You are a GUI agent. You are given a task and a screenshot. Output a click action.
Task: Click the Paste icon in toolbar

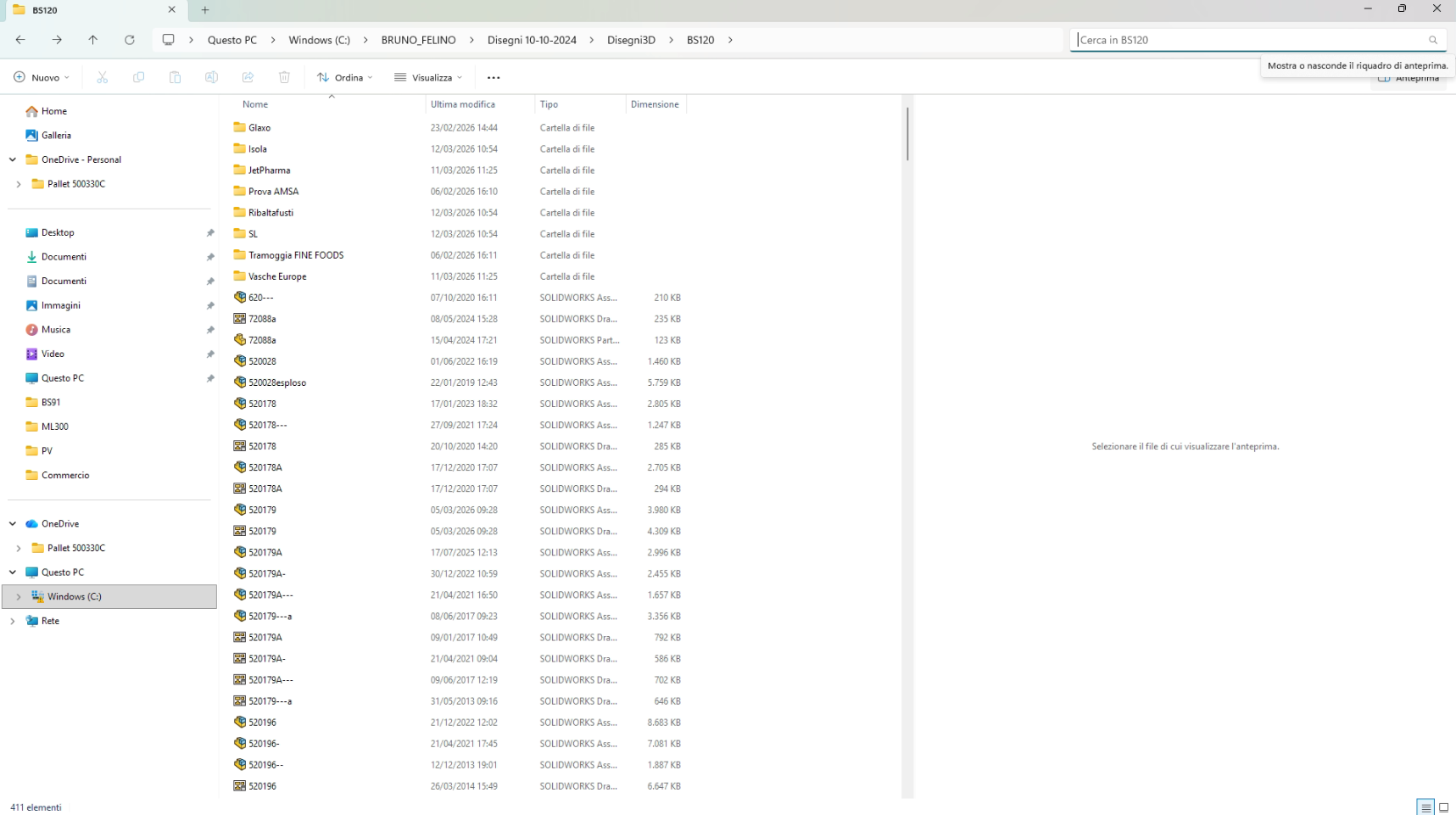tap(176, 77)
